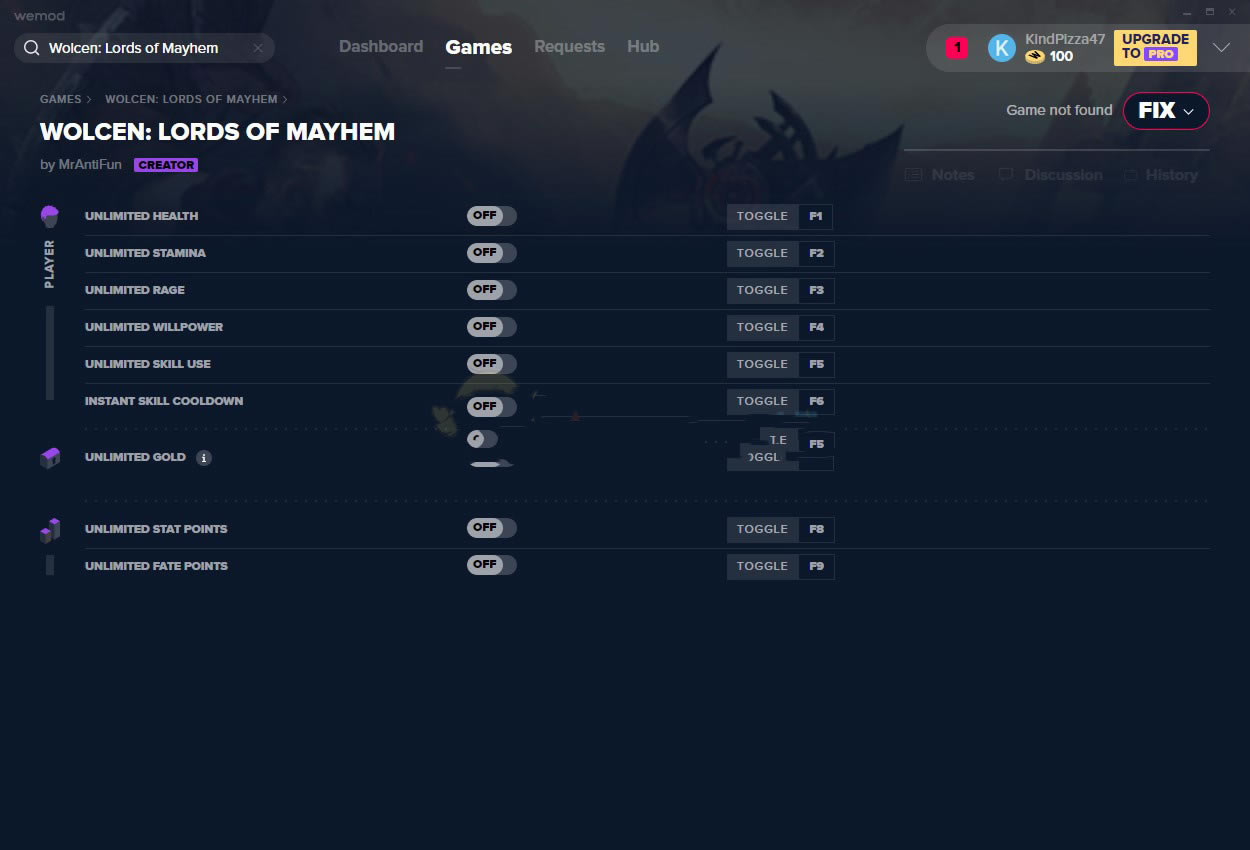Click the Unlimited Gold info icon
1250x850 pixels.
[204, 458]
